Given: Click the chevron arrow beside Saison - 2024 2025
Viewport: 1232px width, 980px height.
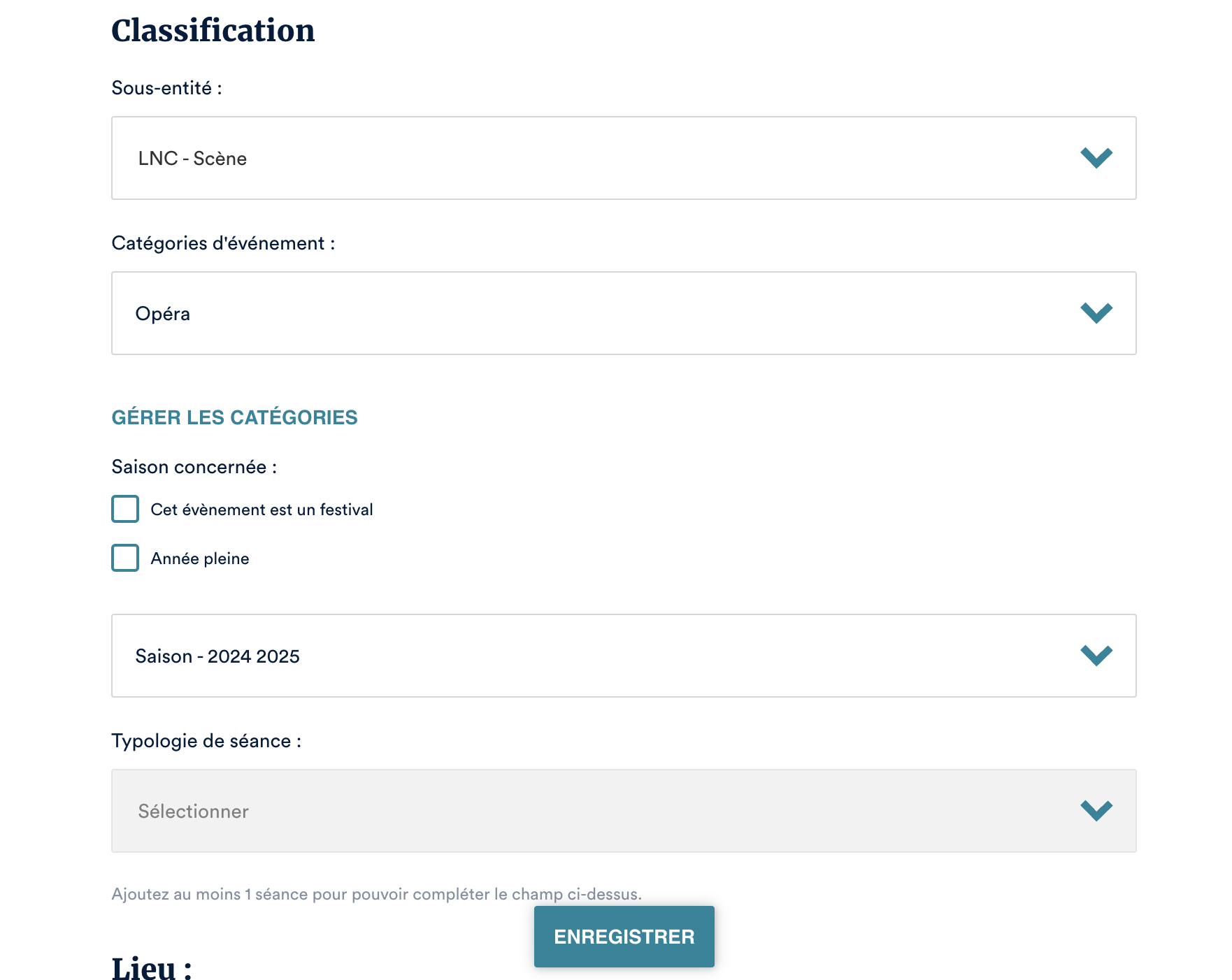Looking at the screenshot, I should [x=1096, y=656].
